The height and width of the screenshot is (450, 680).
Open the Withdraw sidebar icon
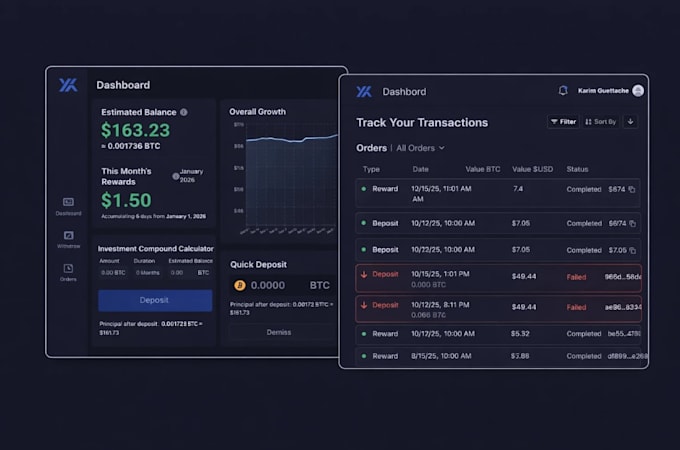point(69,235)
